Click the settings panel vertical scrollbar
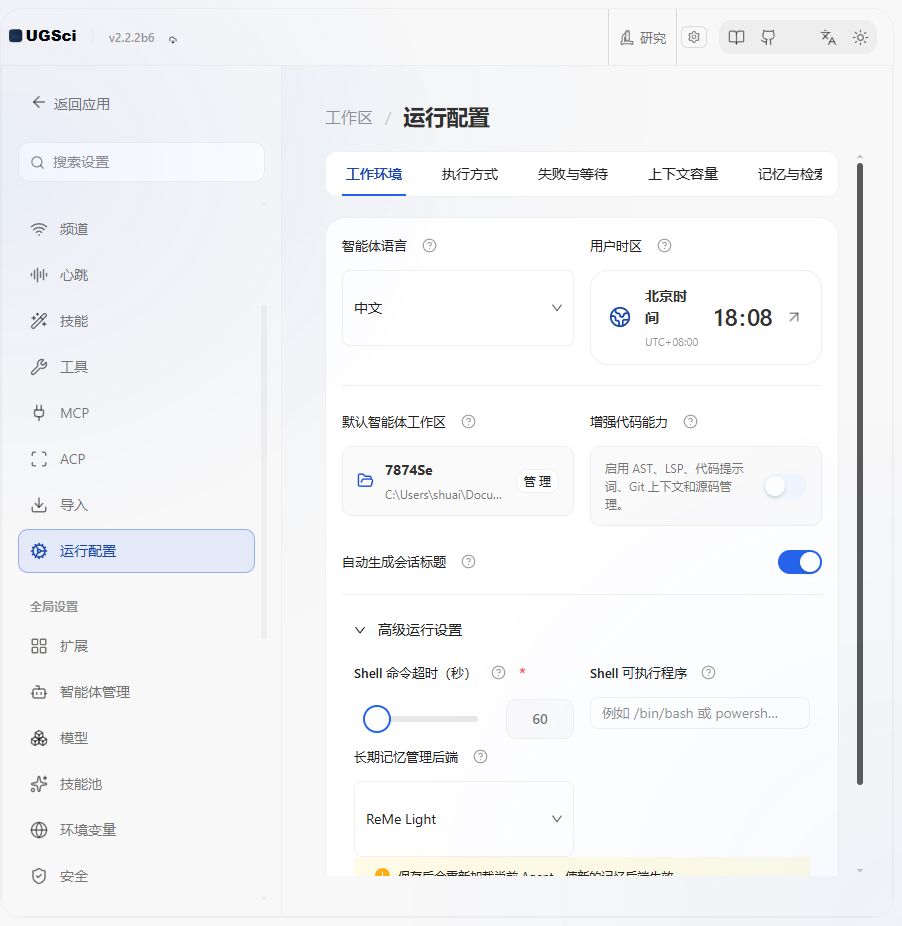 tap(860, 474)
